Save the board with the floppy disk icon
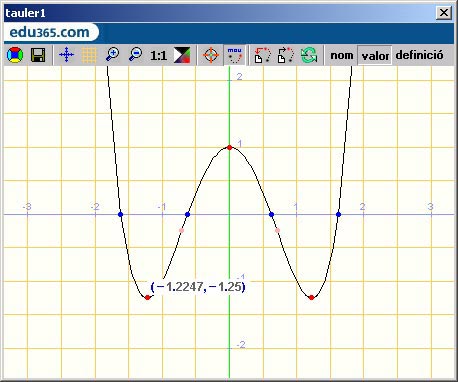The height and width of the screenshot is (382, 458). pyautogui.click(x=38, y=55)
